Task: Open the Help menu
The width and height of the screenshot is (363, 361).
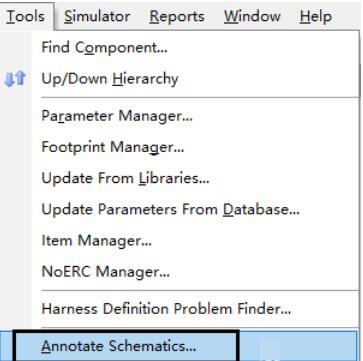Action: pos(316,16)
